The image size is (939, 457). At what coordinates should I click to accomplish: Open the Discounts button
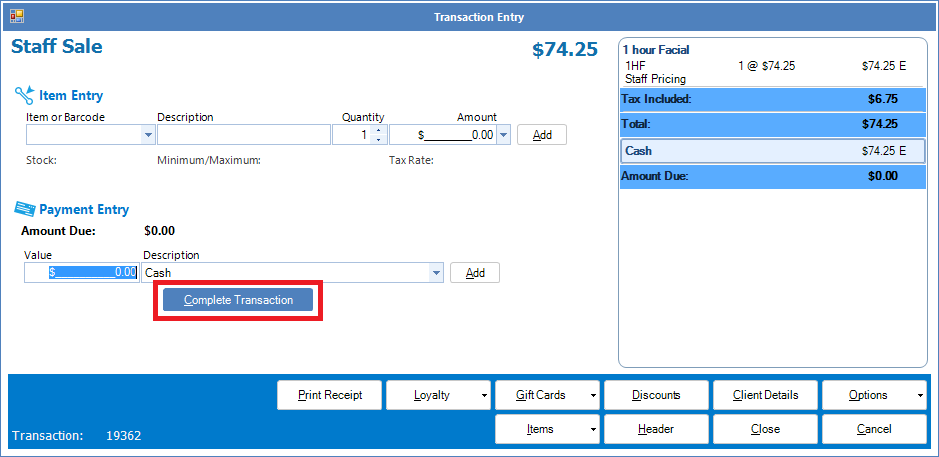click(x=656, y=395)
